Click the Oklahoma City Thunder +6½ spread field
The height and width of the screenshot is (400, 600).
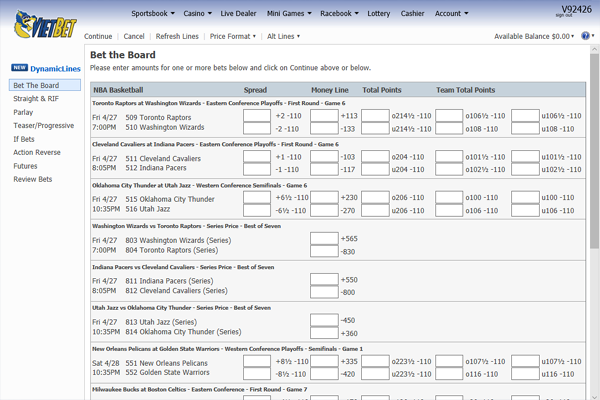pos(257,198)
